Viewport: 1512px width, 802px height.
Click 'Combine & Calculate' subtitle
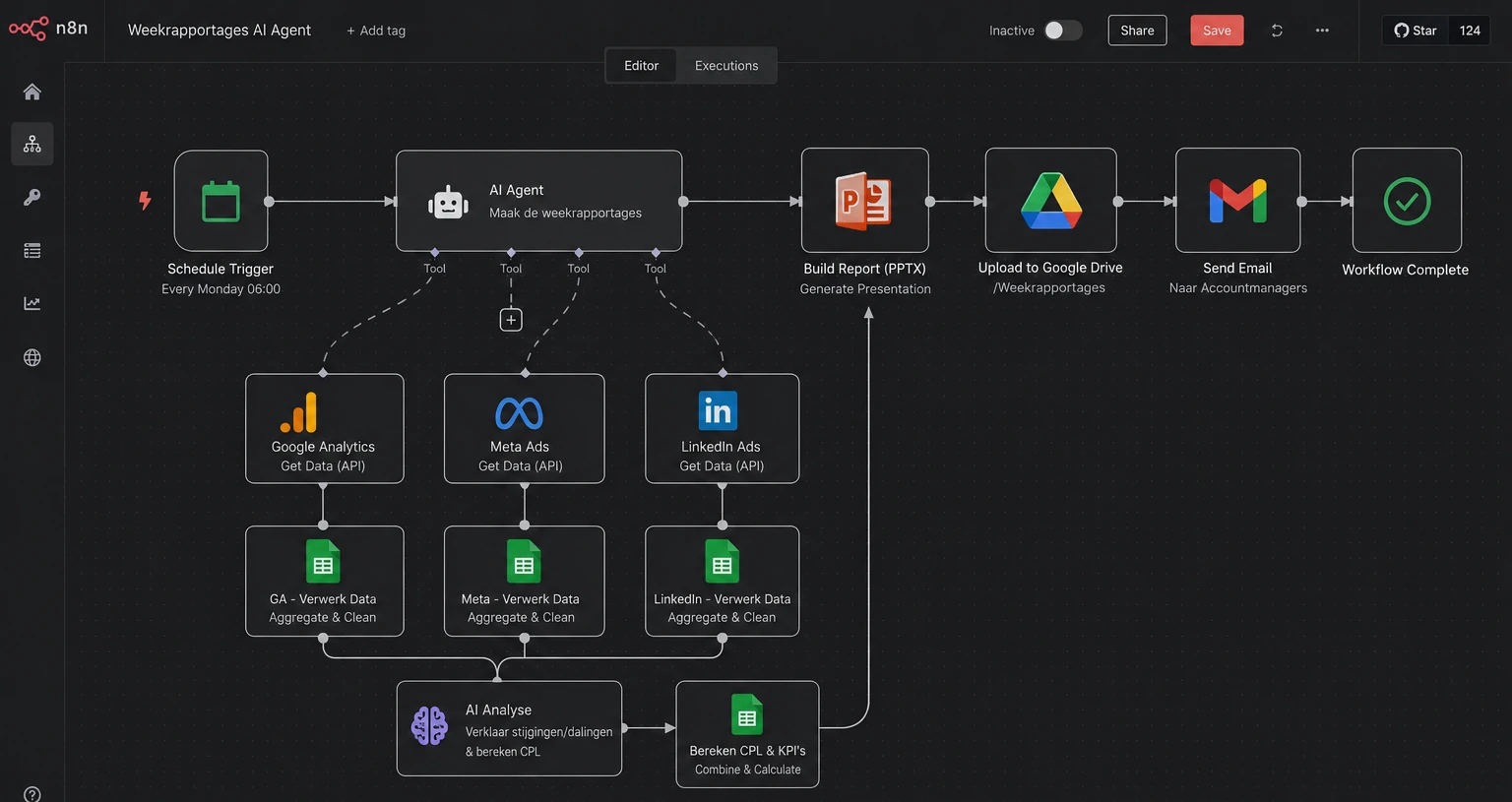tap(748, 770)
